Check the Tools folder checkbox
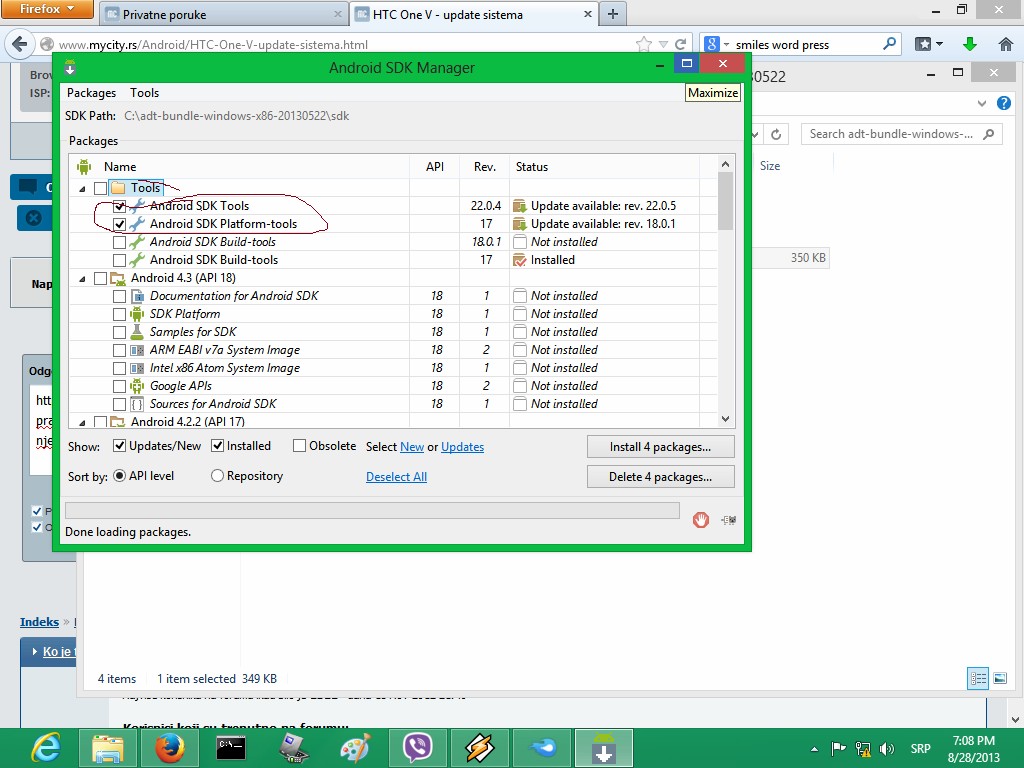This screenshot has height=768, width=1024. [x=100, y=188]
